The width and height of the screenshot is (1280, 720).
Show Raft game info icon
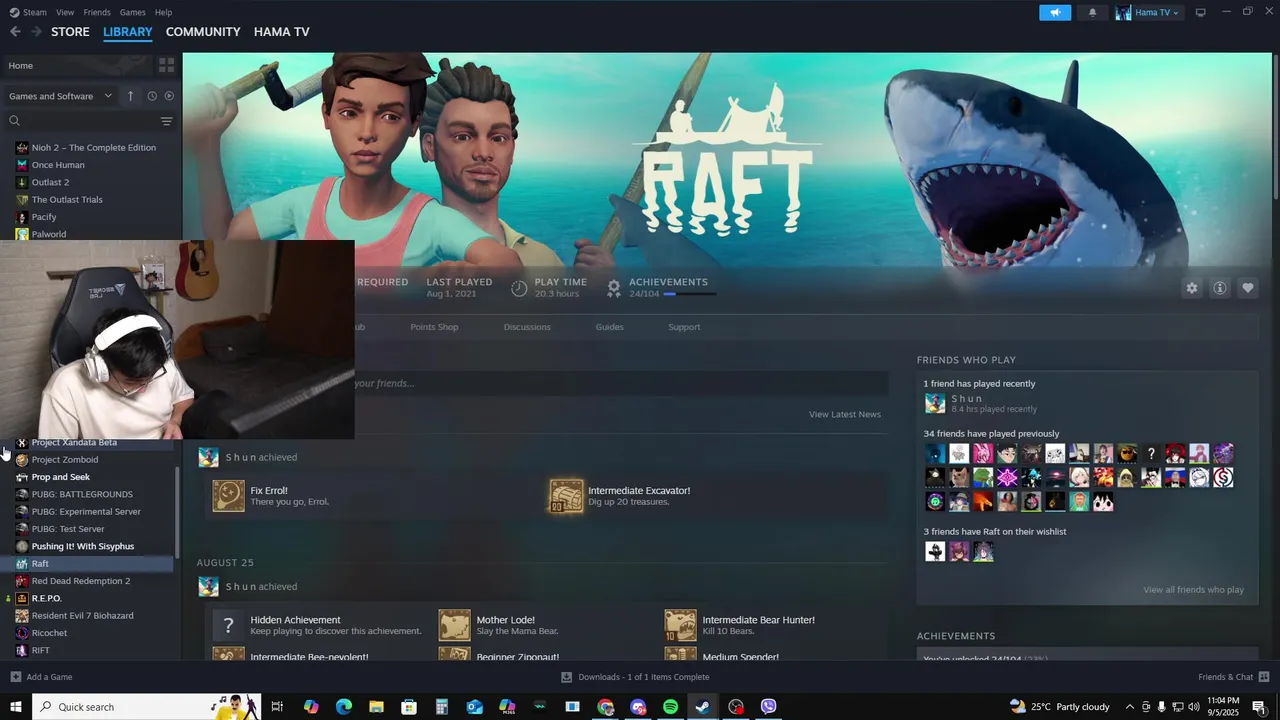click(x=1220, y=288)
